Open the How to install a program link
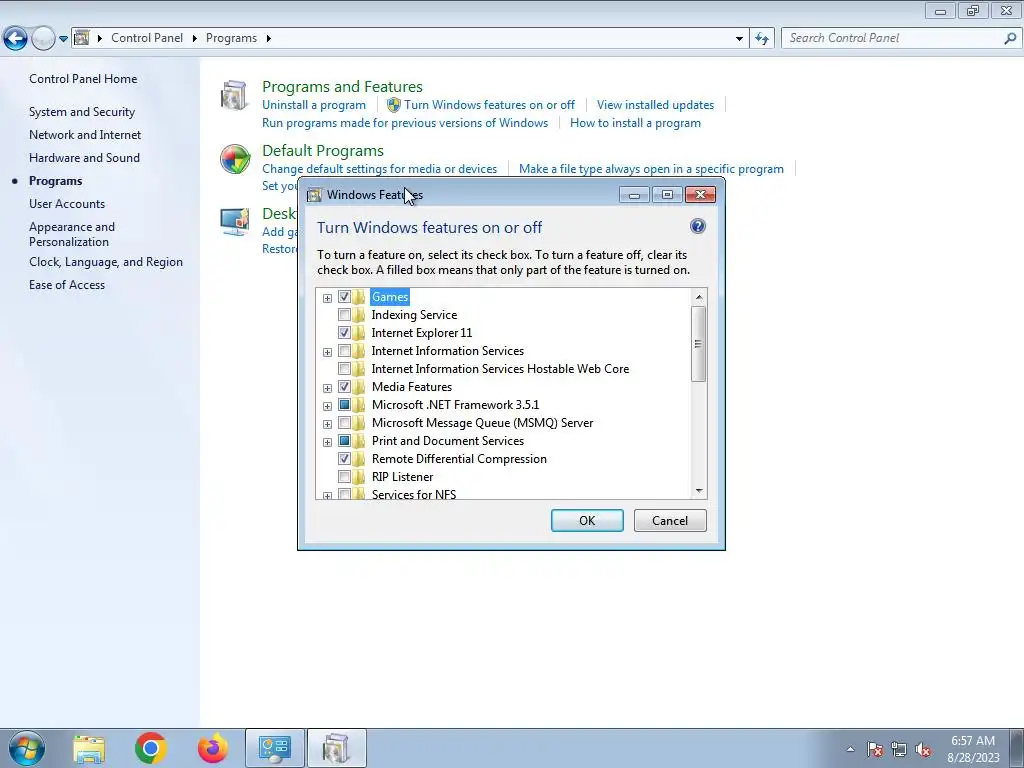 635,123
